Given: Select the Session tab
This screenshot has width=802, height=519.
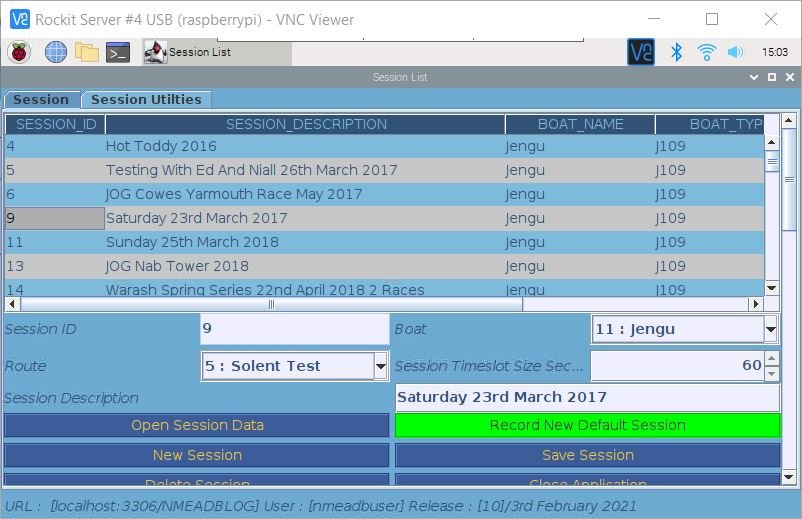Looking at the screenshot, I should (41, 99).
